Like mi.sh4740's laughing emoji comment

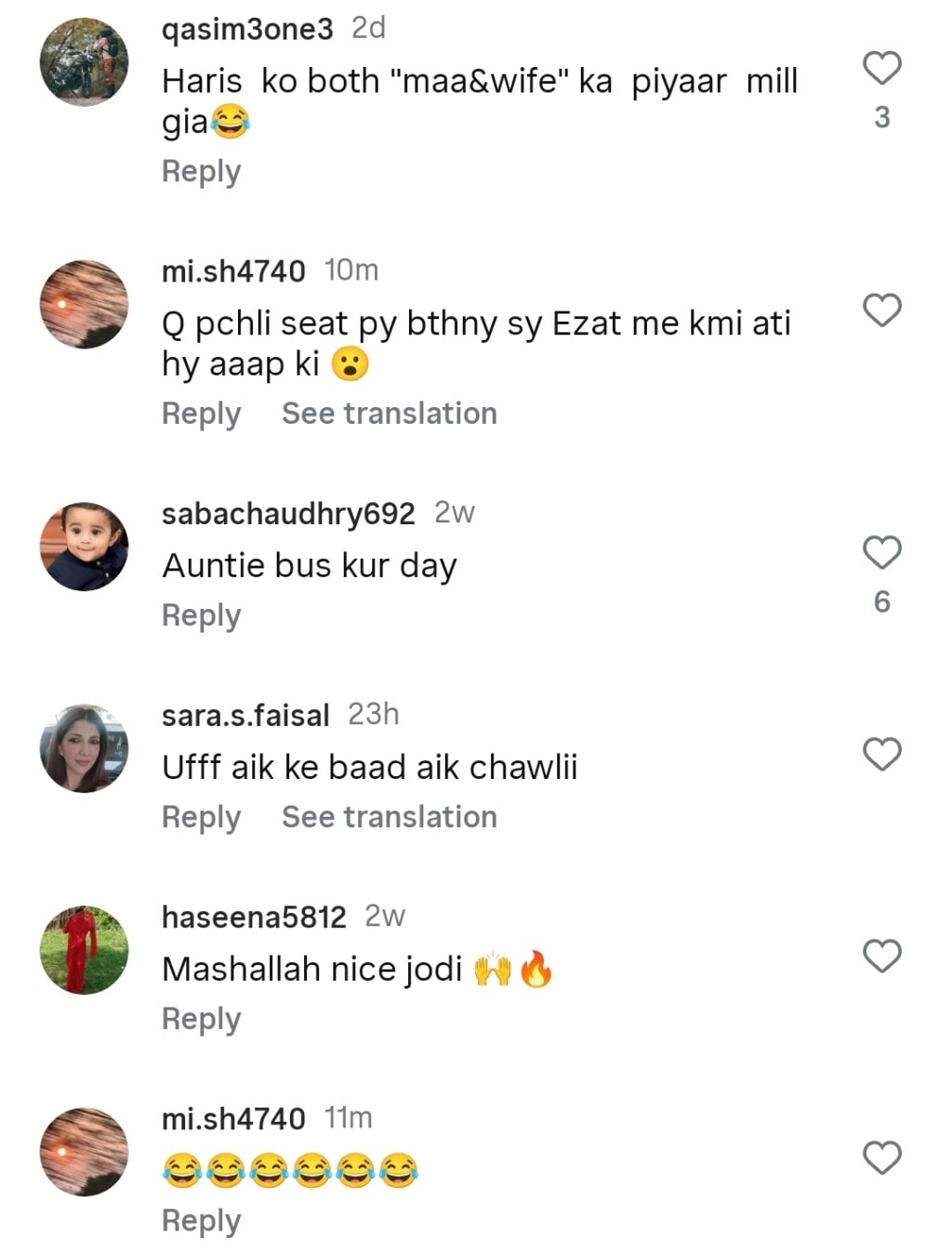[x=881, y=1157]
